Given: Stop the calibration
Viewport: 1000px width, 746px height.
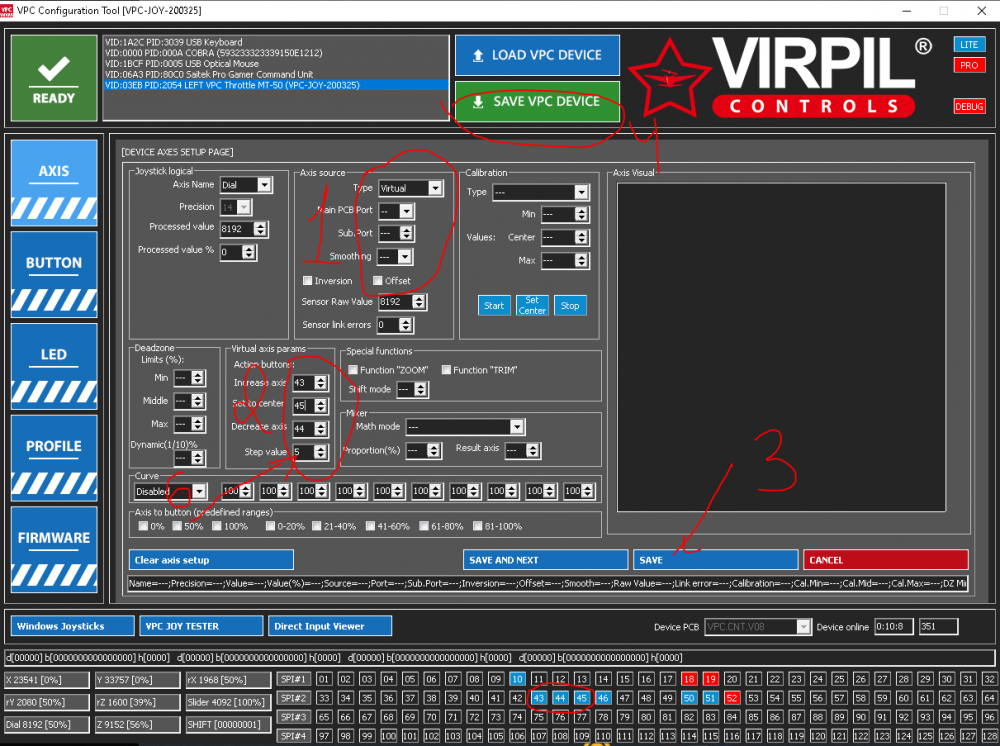Looking at the screenshot, I should tap(570, 305).
